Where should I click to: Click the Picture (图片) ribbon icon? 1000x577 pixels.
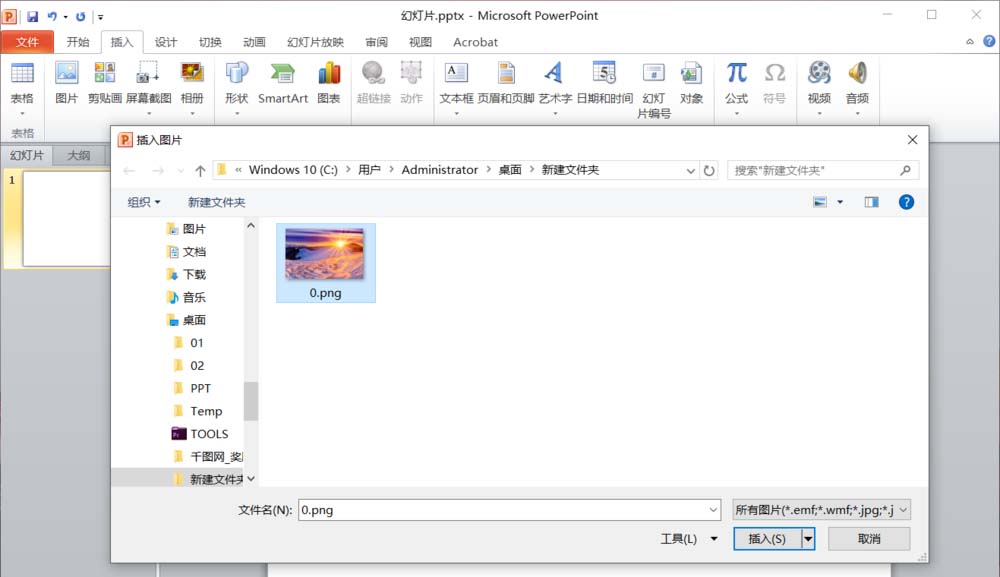[x=66, y=83]
